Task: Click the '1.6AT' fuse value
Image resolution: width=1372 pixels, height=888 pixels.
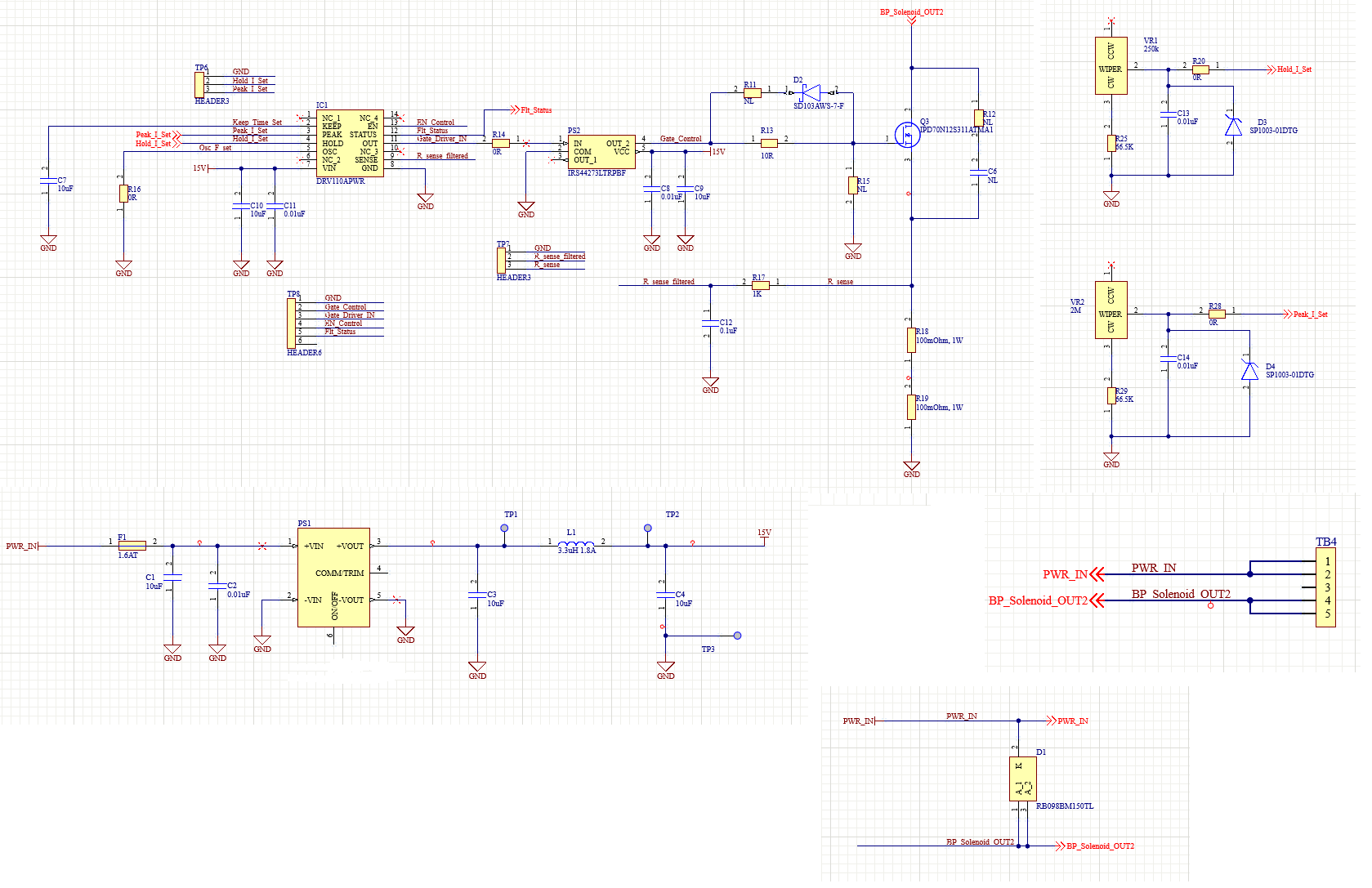Action: tap(128, 556)
